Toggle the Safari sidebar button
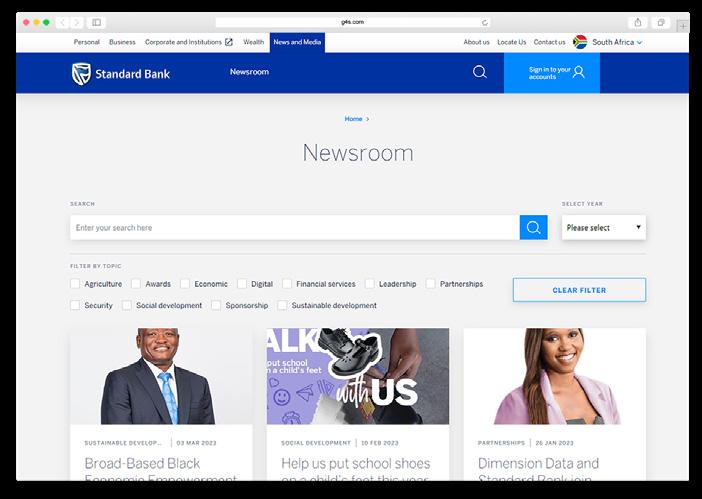This screenshot has width=702, height=499. pos(96,22)
